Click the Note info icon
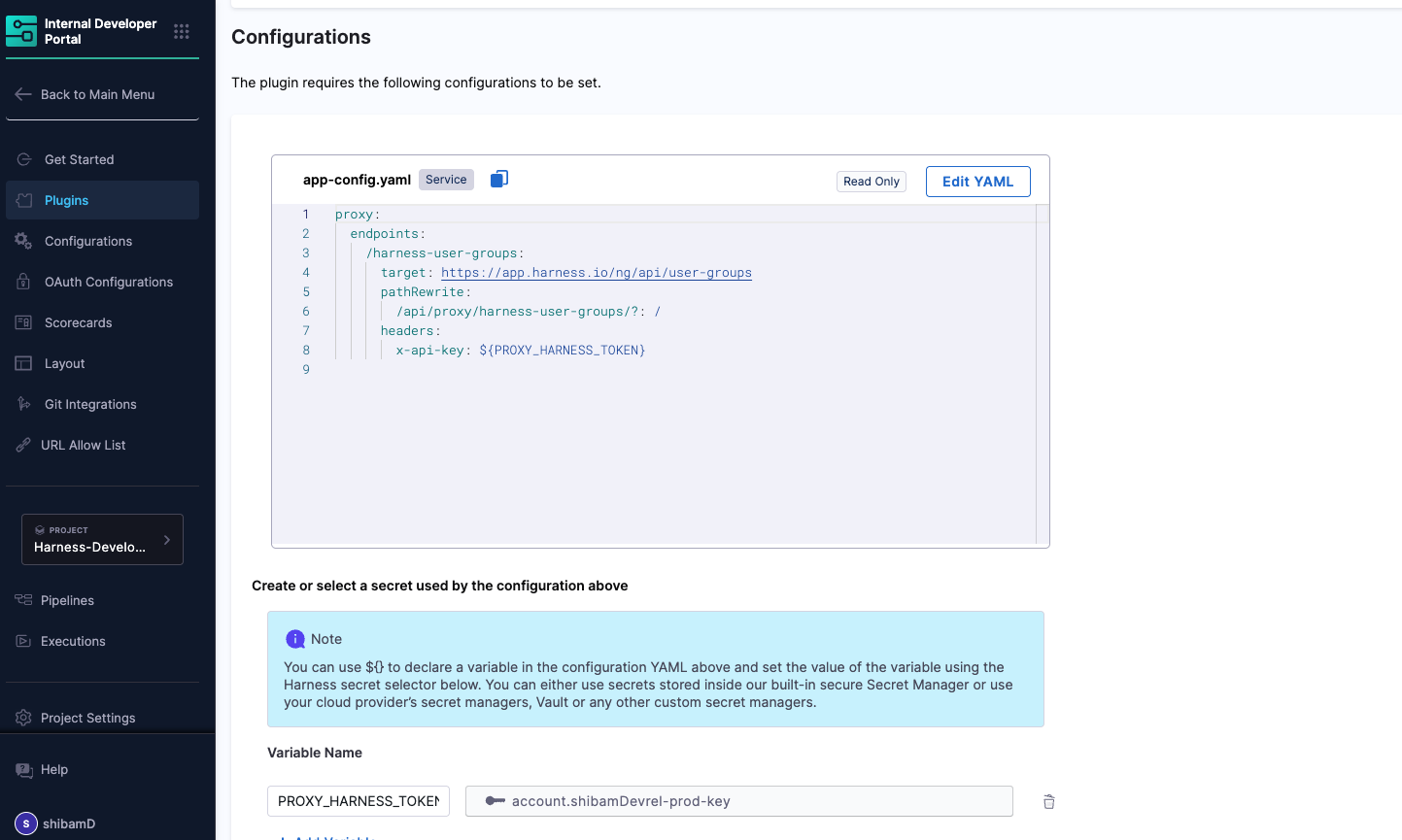The image size is (1402, 840). 295,639
